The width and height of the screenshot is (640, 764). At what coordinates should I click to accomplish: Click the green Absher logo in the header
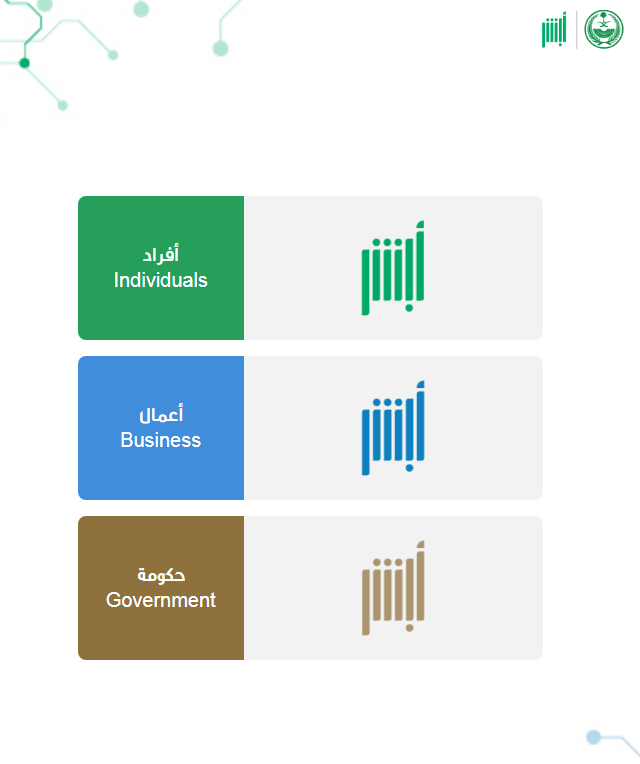pyautogui.click(x=554, y=30)
